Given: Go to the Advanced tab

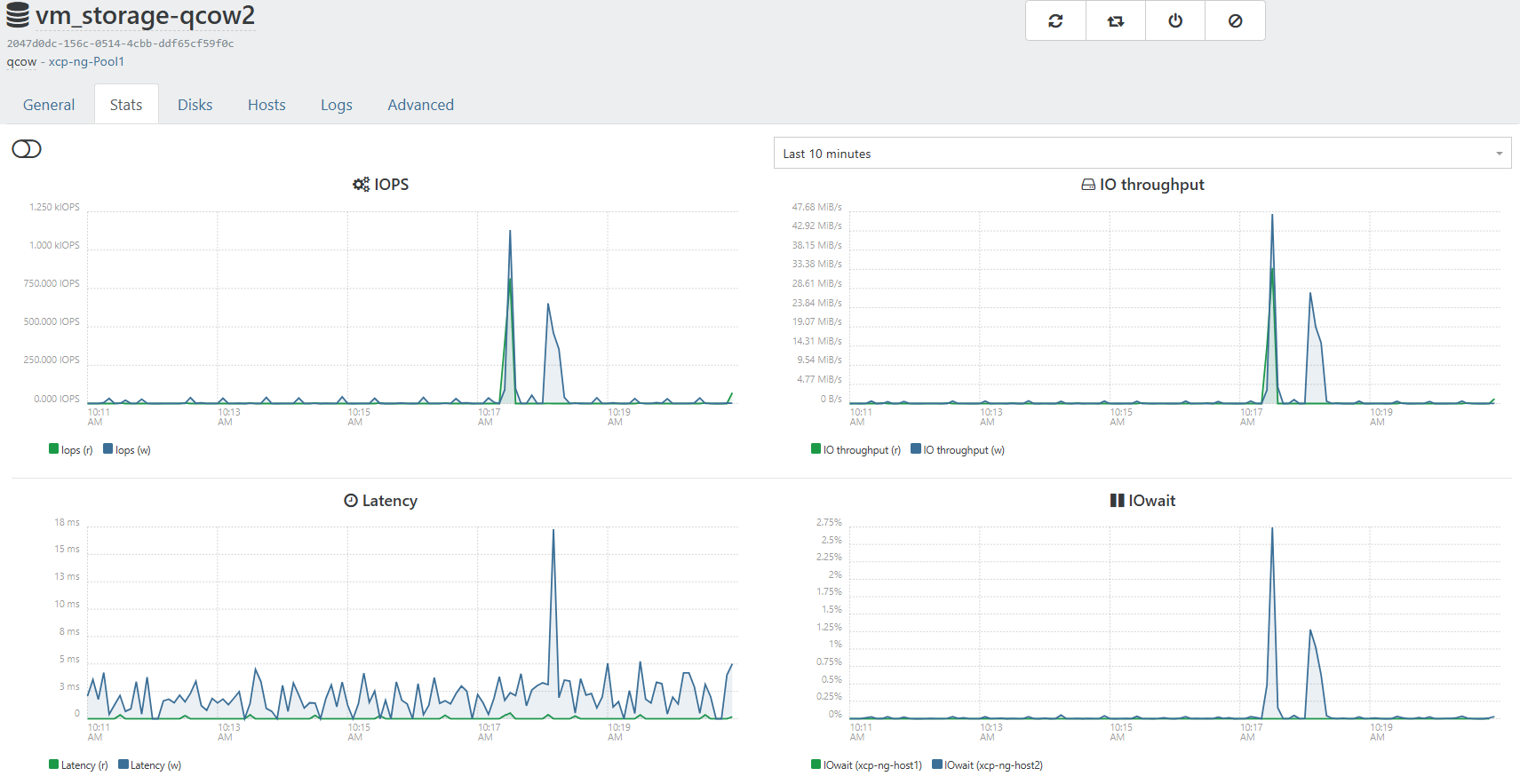Looking at the screenshot, I should [x=420, y=105].
